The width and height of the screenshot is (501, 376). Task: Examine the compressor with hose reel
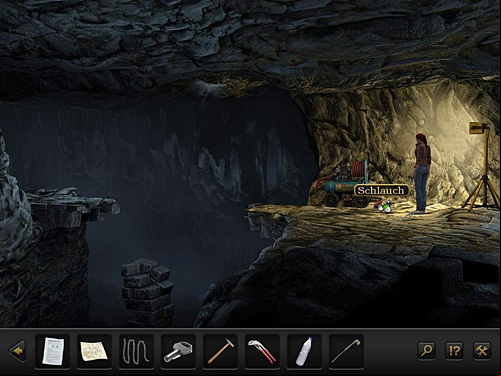point(343,184)
